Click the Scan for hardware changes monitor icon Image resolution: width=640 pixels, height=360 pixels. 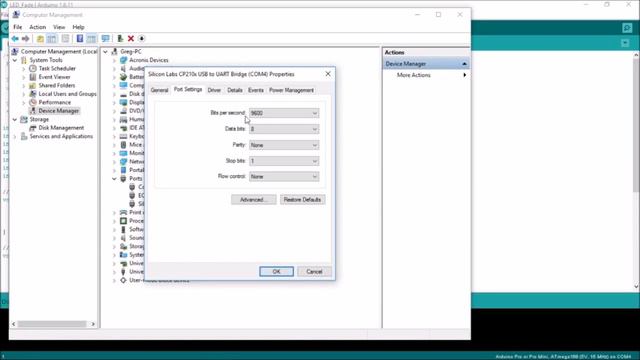coord(105,38)
